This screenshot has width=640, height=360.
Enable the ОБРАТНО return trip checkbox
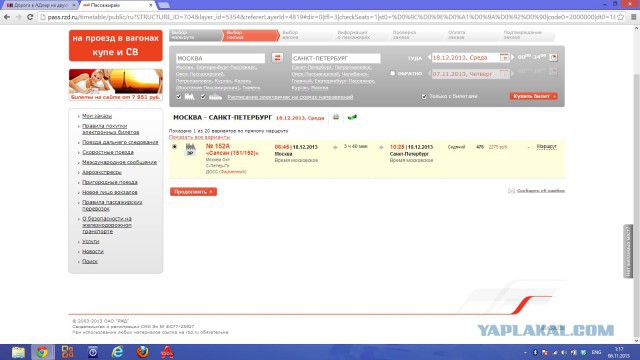click(x=393, y=73)
